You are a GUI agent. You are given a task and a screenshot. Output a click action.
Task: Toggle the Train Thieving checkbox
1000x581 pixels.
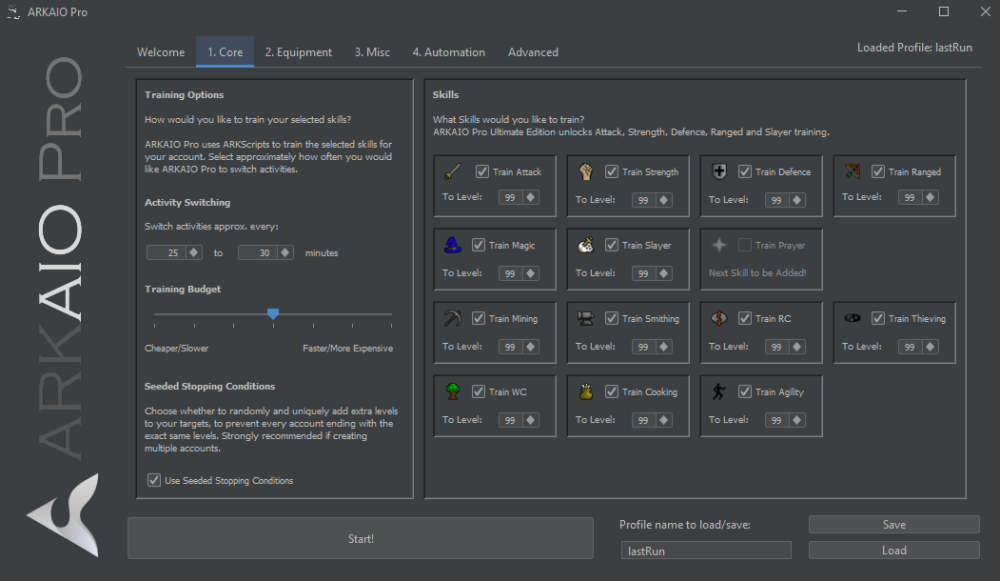(878, 319)
